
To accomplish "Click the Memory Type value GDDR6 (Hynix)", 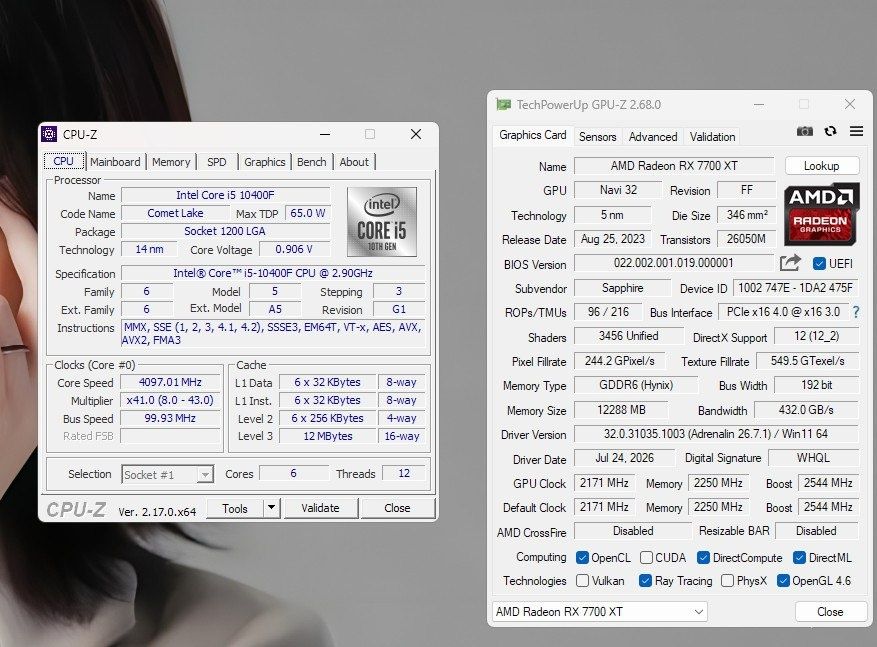I will 636,385.
